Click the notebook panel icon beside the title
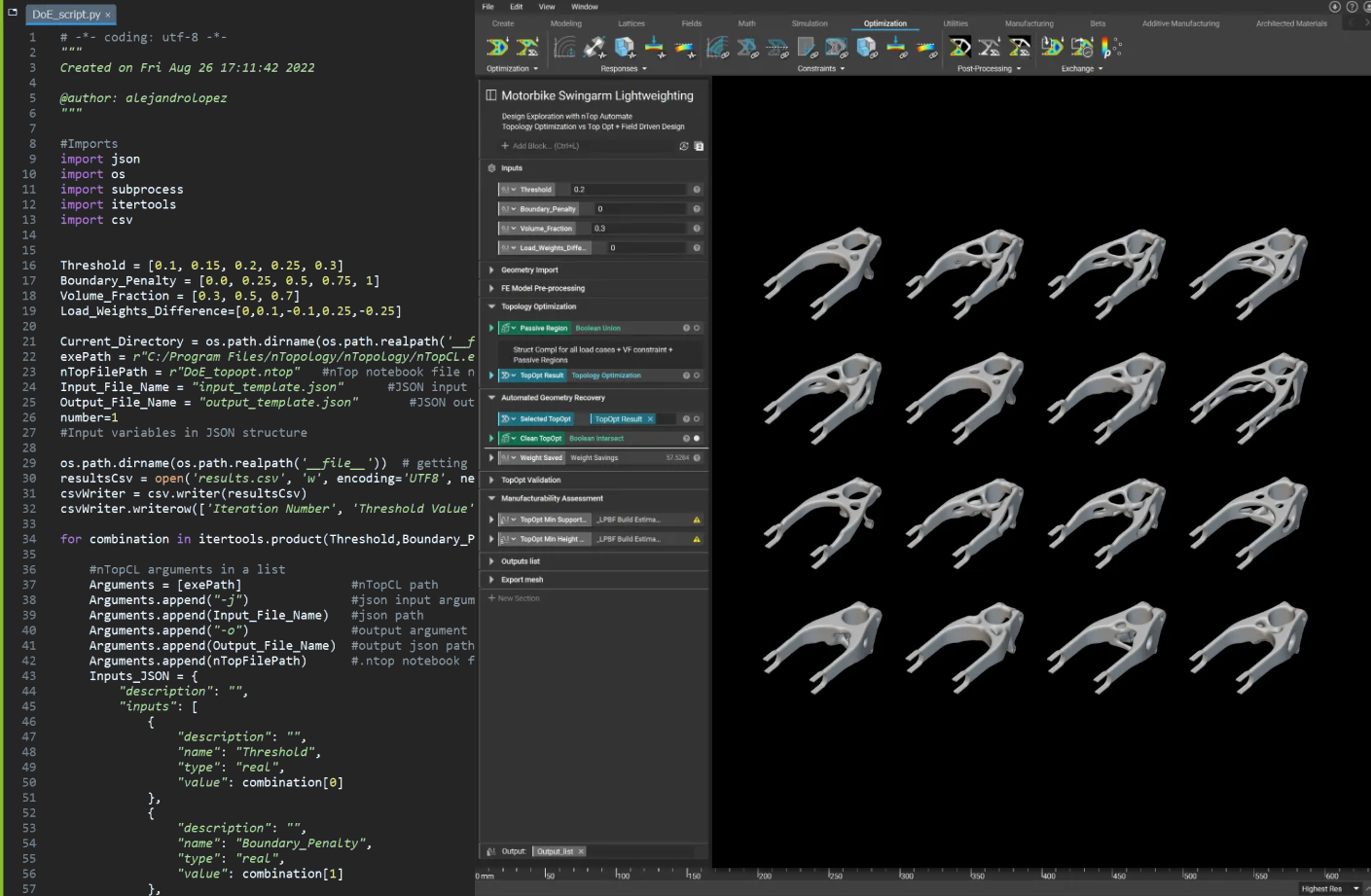Screen dimensions: 1371x896 [491, 95]
